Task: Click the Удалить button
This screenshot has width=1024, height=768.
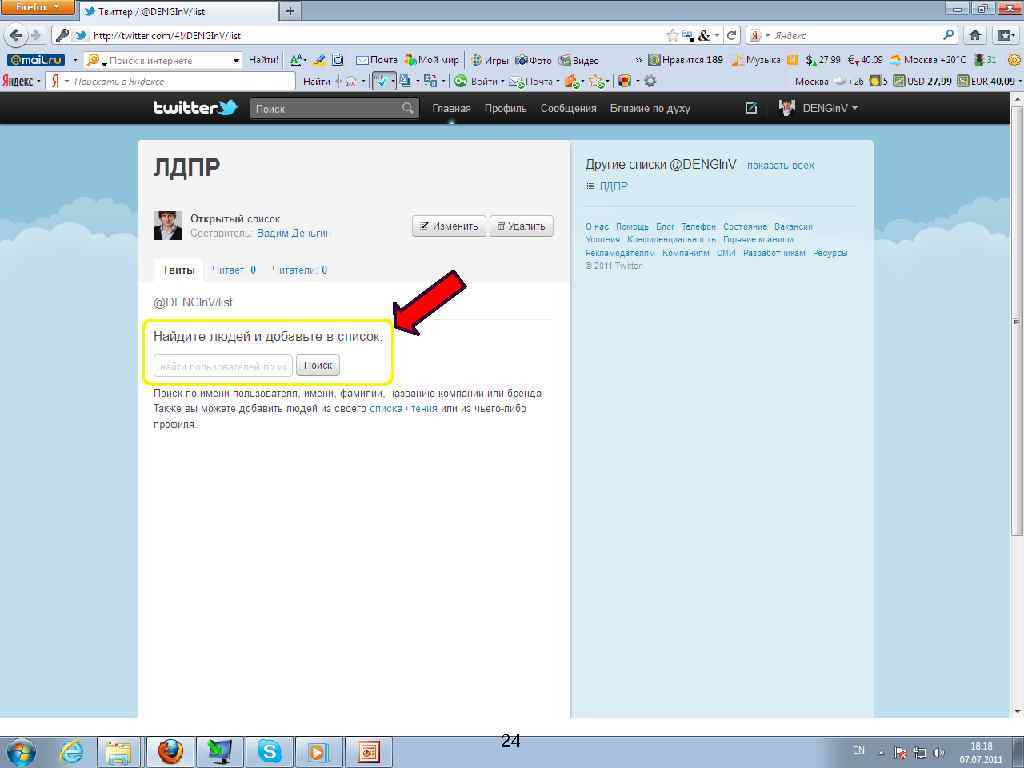Action: tap(521, 226)
